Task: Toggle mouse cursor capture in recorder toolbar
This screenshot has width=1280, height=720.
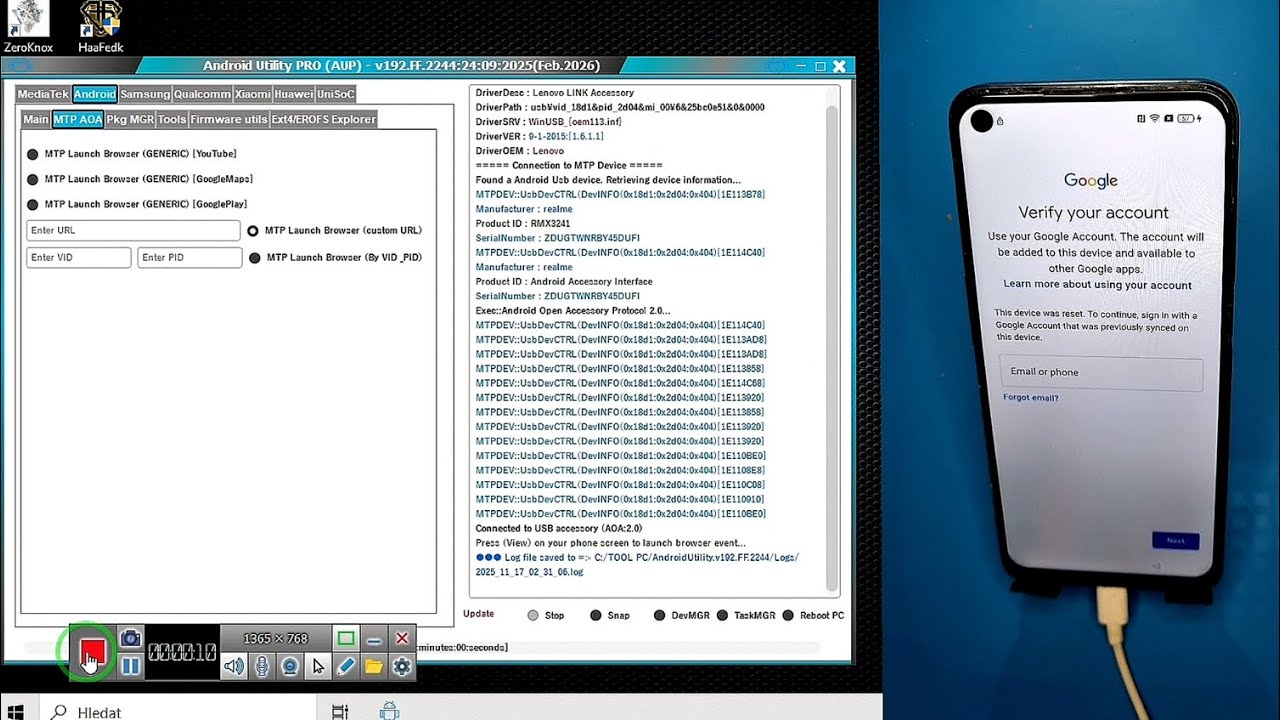Action: click(x=318, y=666)
